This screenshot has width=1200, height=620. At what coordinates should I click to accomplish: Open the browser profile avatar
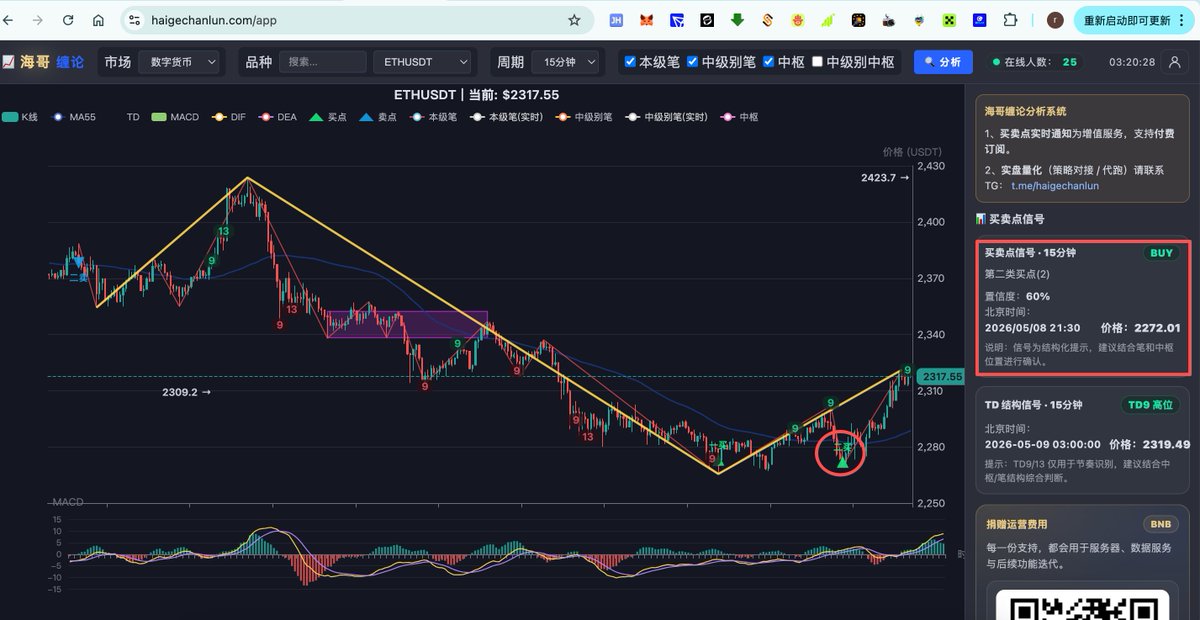coord(1054,20)
